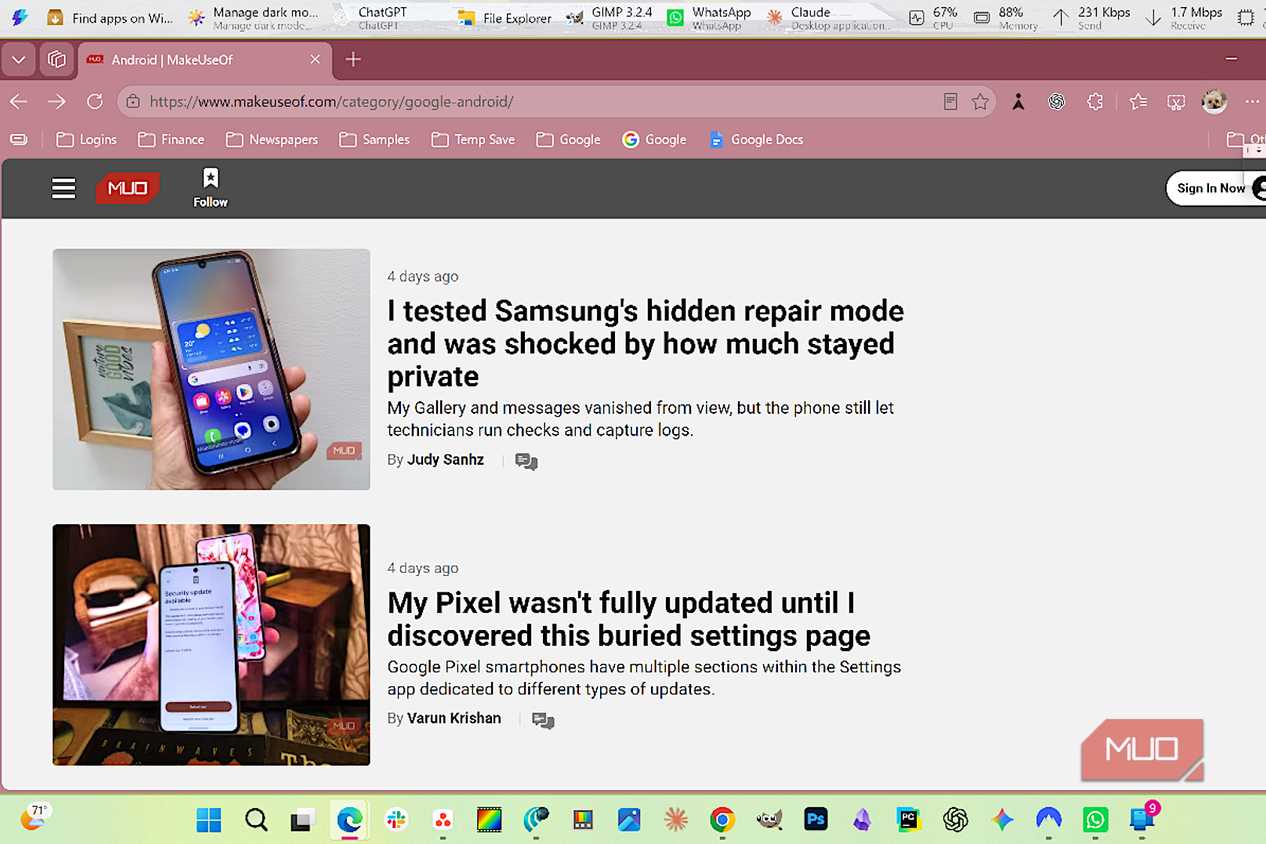Open browser Settings and more menu
This screenshot has height=844, width=1266.
(x=1252, y=101)
